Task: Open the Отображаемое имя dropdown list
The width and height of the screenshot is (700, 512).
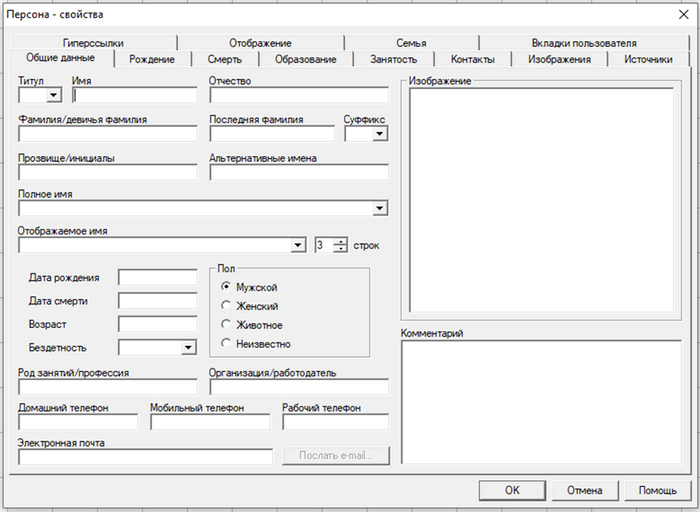Action: [298, 245]
